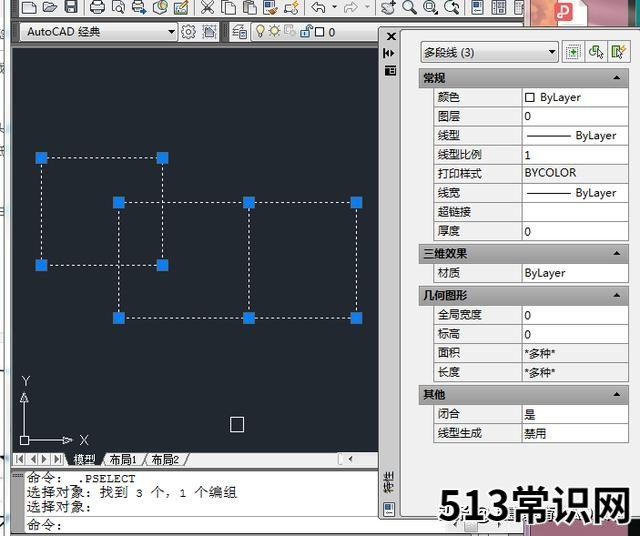Screen dimensions: 640x536
Task: Save the drawing with floppy disk icon
Action: pyautogui.click(x=71, y=7)
